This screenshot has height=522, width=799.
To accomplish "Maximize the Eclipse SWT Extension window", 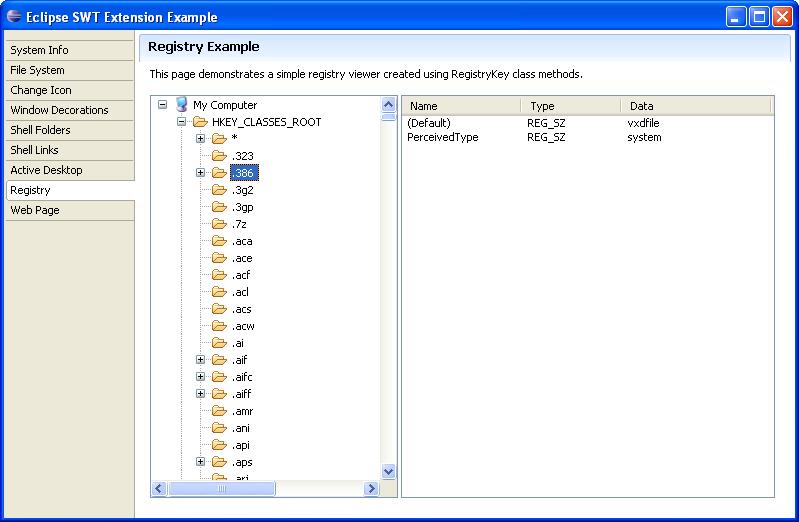I will click(759, 17).
